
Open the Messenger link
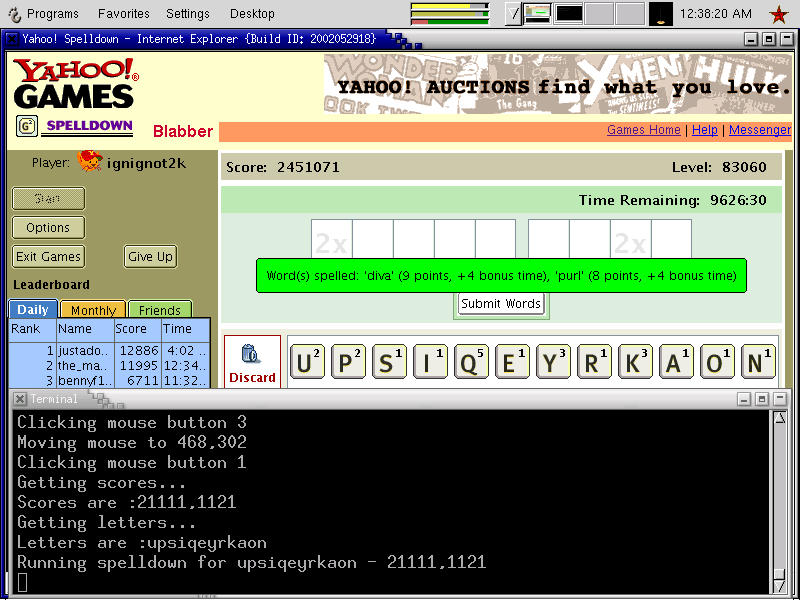point(760,130)
